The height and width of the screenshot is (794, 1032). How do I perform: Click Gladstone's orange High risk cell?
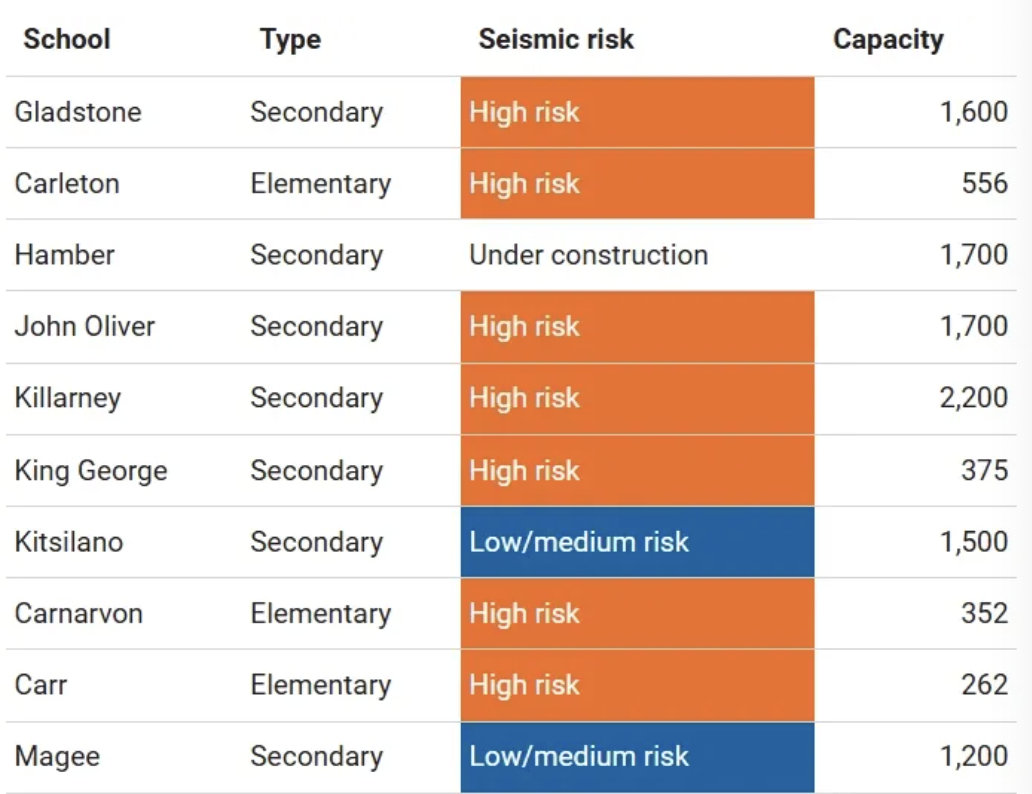pos(637,112)
